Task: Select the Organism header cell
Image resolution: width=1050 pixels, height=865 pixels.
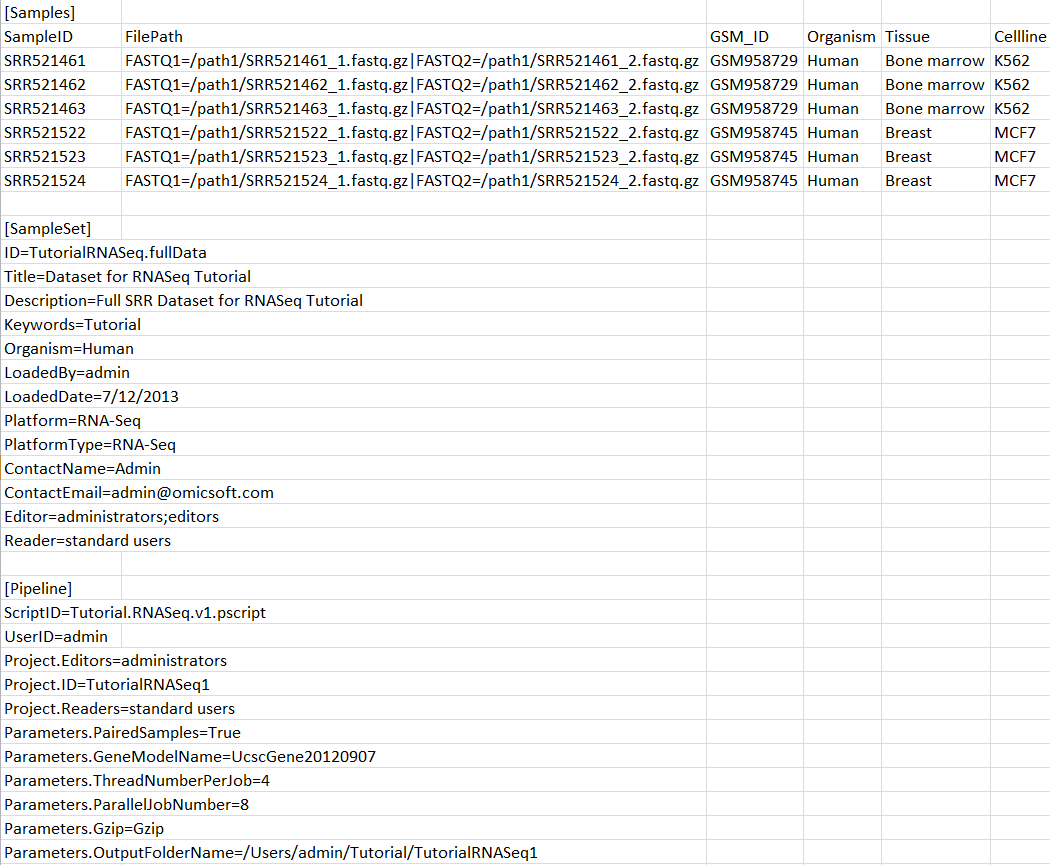Action: pos(842,36)
